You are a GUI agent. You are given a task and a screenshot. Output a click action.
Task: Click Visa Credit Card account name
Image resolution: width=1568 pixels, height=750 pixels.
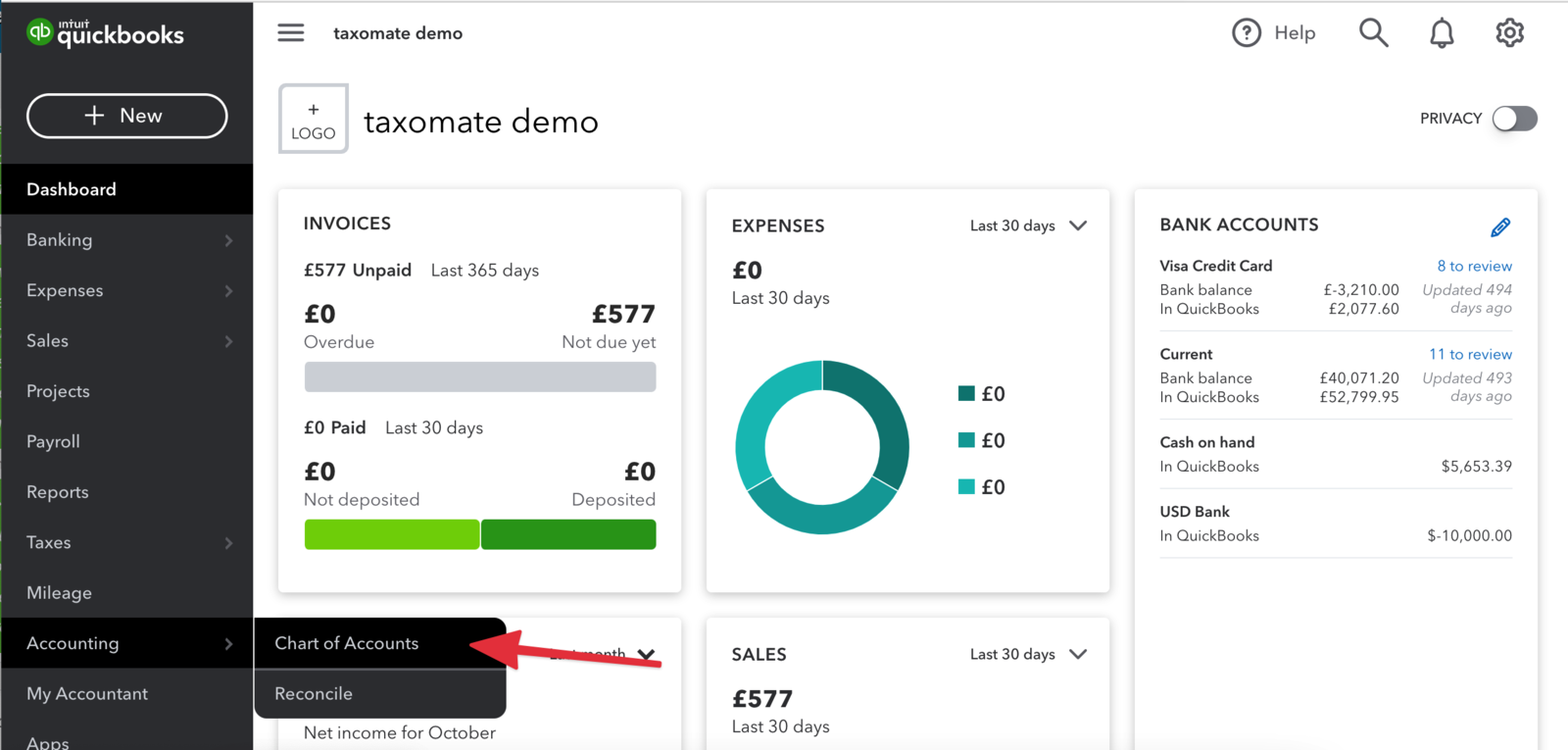pos(1216,266)
